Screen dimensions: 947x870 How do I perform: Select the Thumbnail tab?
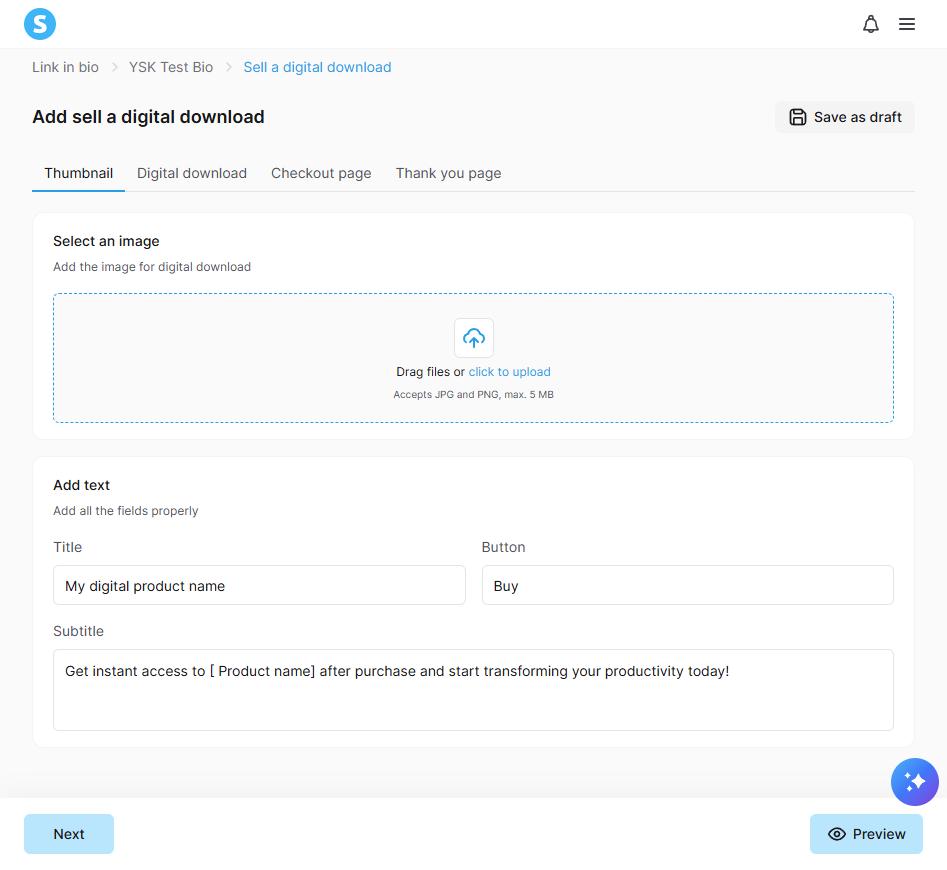[79, 173]
